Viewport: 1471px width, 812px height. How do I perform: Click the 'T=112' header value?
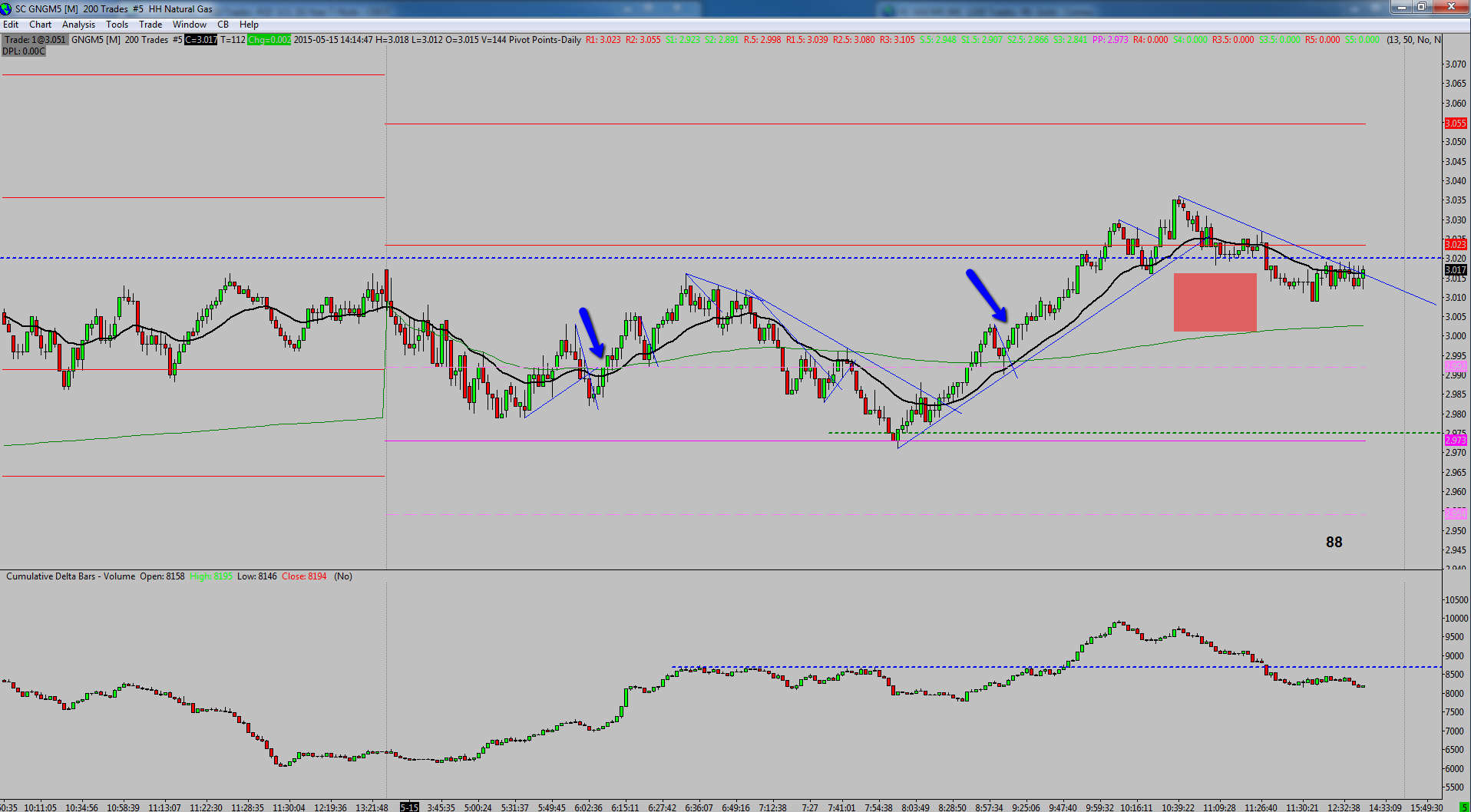[x=233, y=40]
